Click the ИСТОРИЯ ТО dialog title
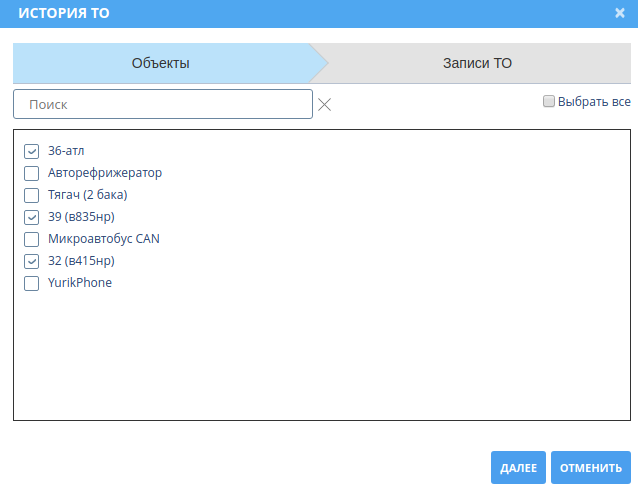 tap(64, 13)
